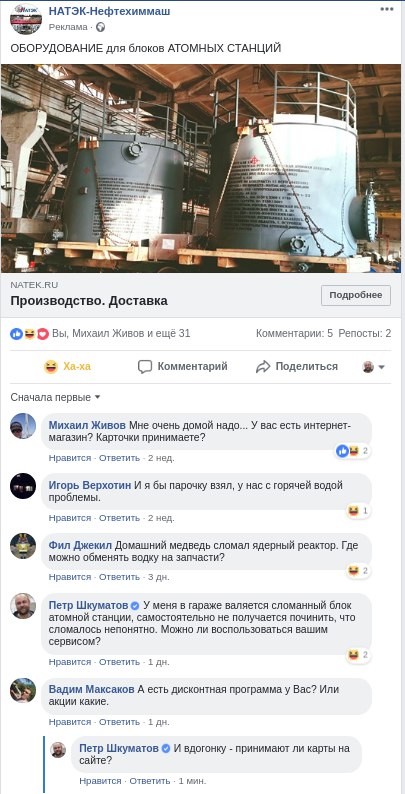Image resolution: width=405 pixels, height=794 pixels.
Task: Toggle the Ха-ха reaction on the post
Action: pyautogui.click(x=67, y=367)
